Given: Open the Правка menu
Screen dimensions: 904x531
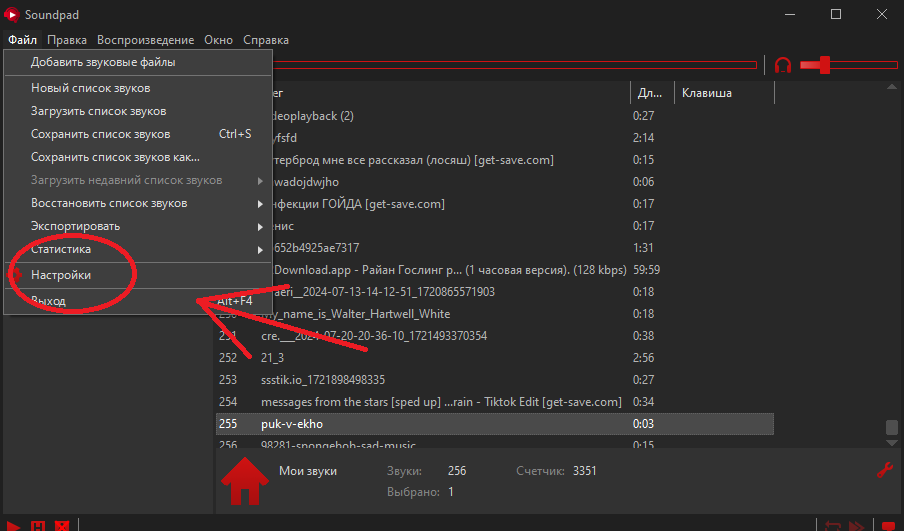Looking at the screenshot, I should coord(67,40).
